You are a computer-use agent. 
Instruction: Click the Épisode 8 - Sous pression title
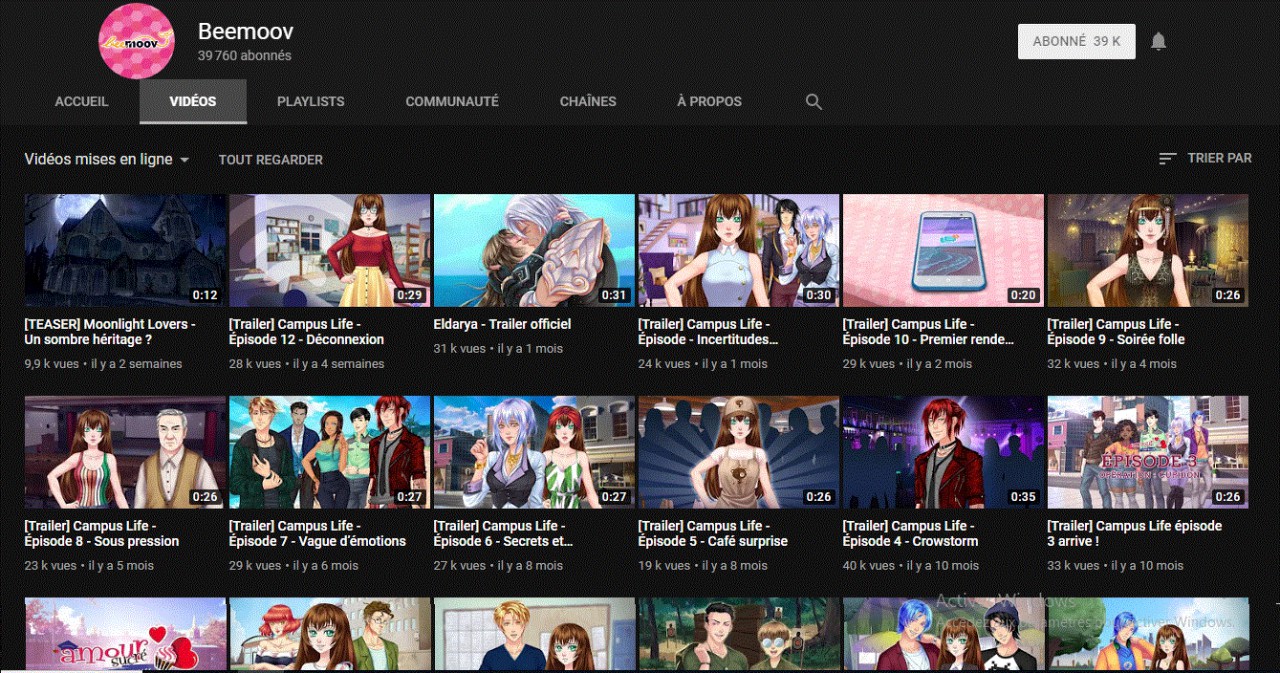[102, 533]
